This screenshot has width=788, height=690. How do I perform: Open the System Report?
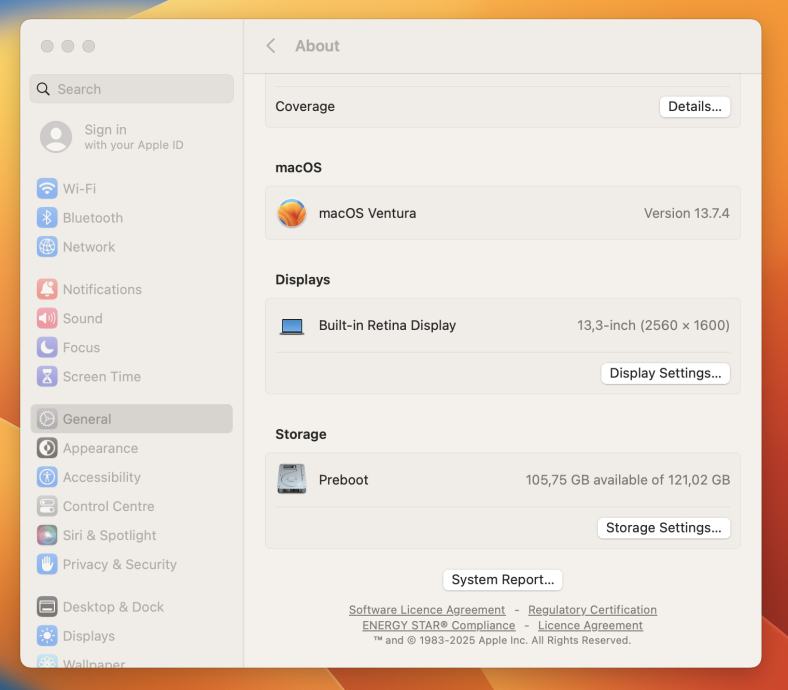503,579
